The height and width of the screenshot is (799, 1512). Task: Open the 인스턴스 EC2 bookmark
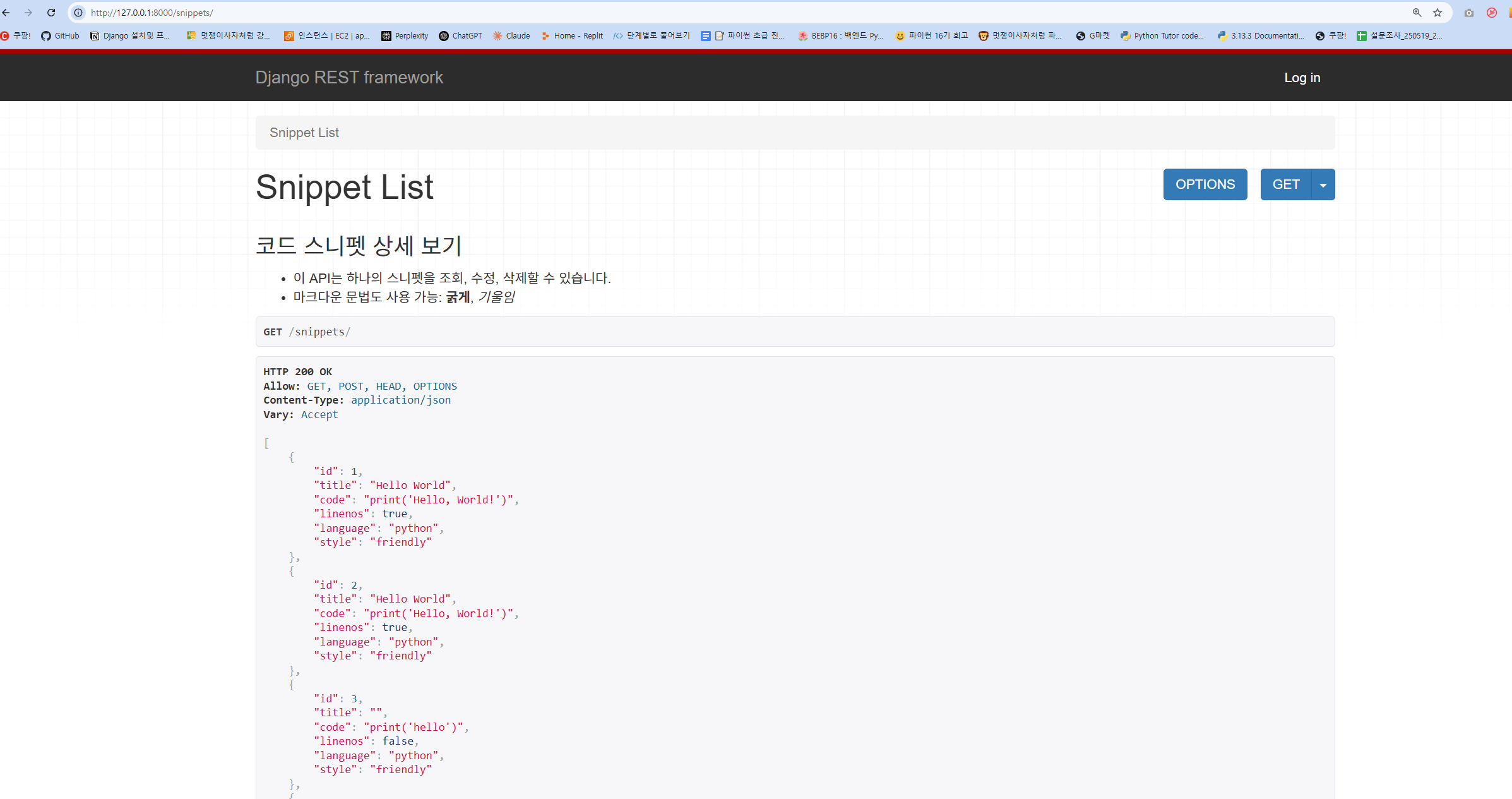tap(327, 36)
